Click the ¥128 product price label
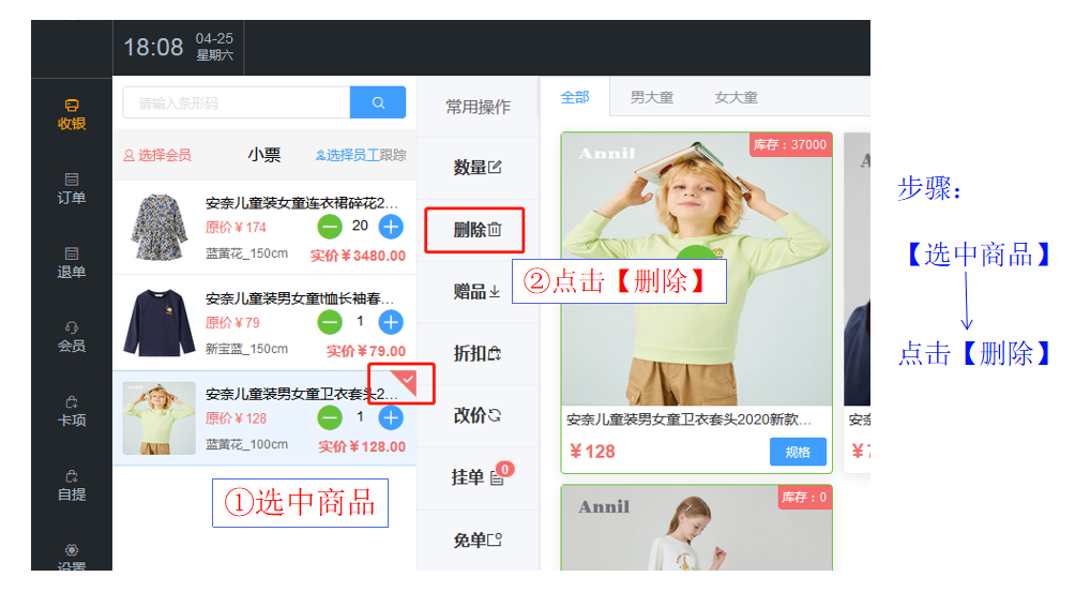The height and width of the screenshot is (615, 1082). (592, 451)
